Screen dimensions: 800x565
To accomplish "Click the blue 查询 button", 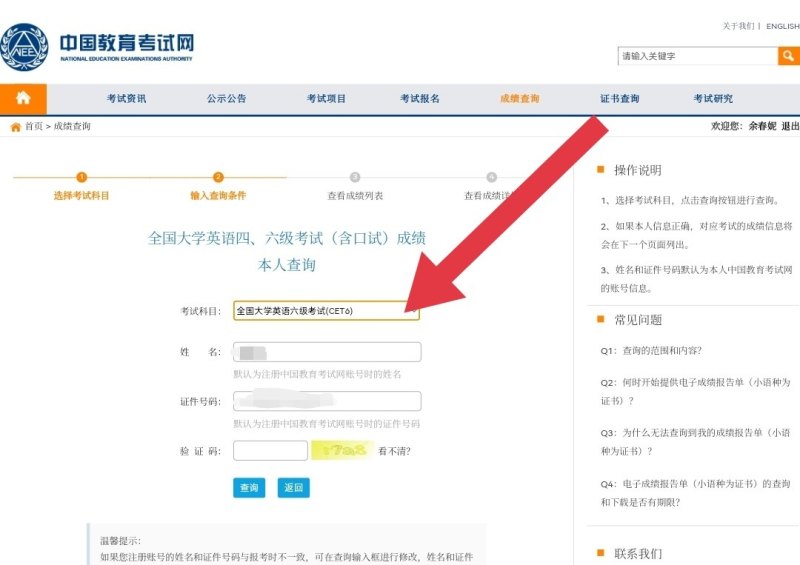I will point(249,488).
